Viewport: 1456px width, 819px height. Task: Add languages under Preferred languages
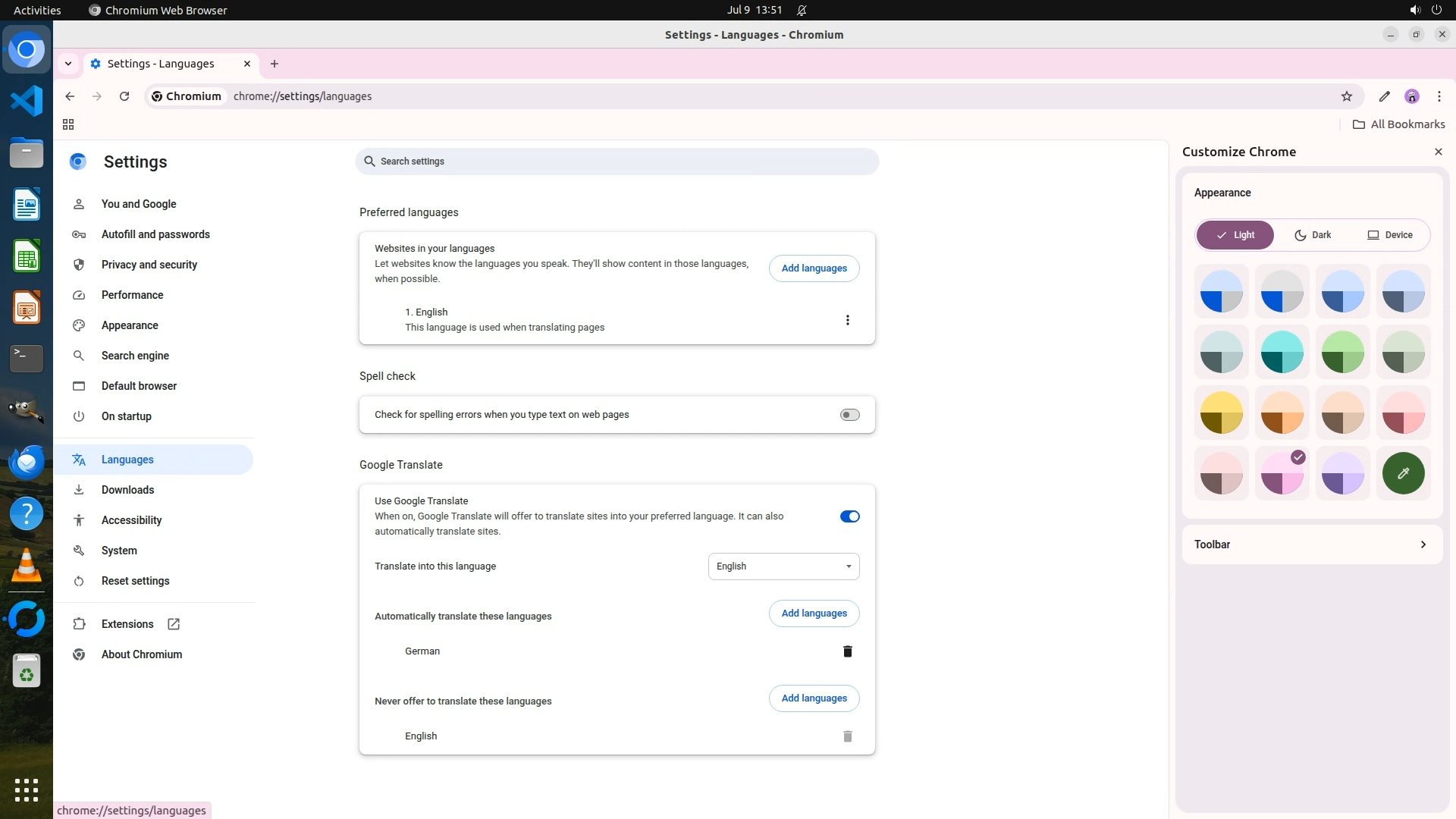coord(814,268)
